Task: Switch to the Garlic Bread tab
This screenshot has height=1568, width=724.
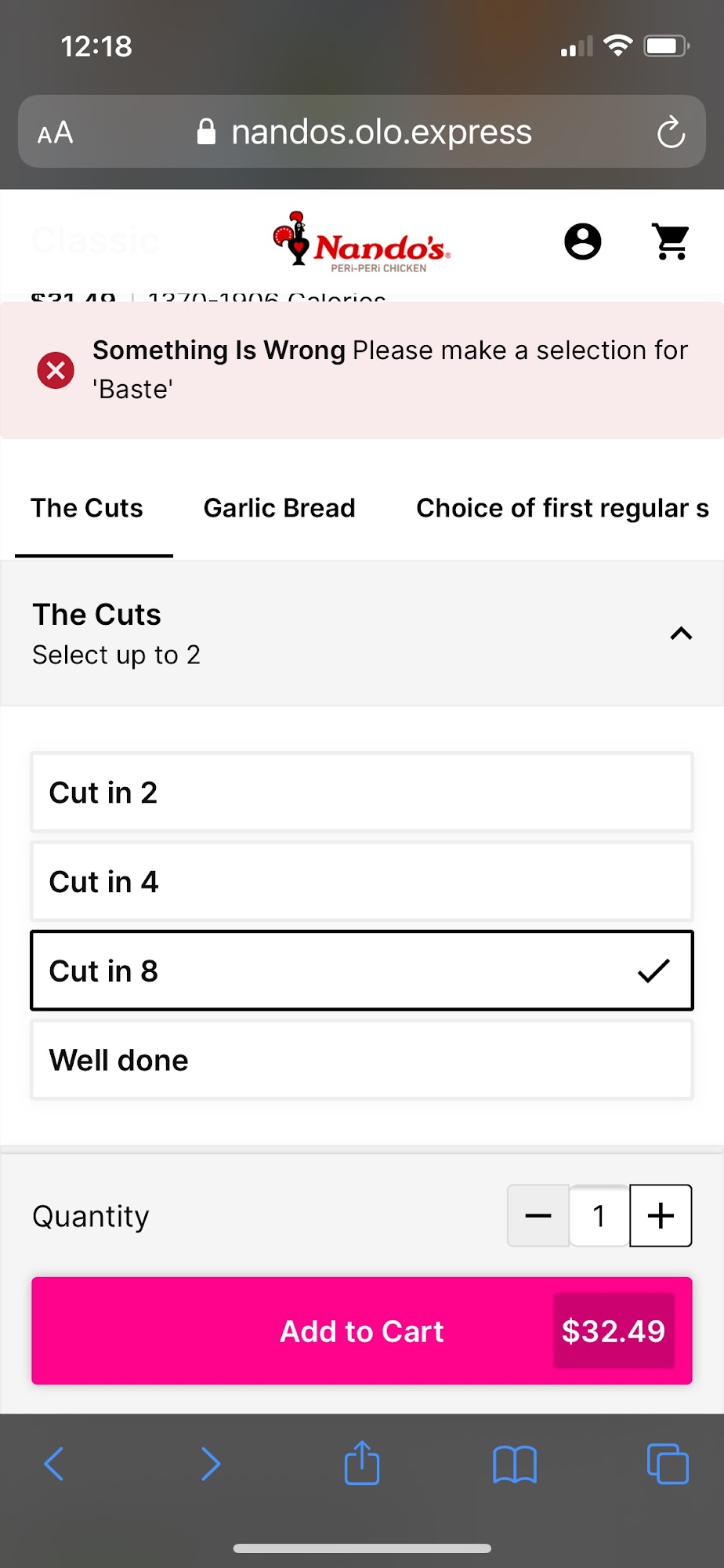Action: pyautogui.click(x=279, y=508)
